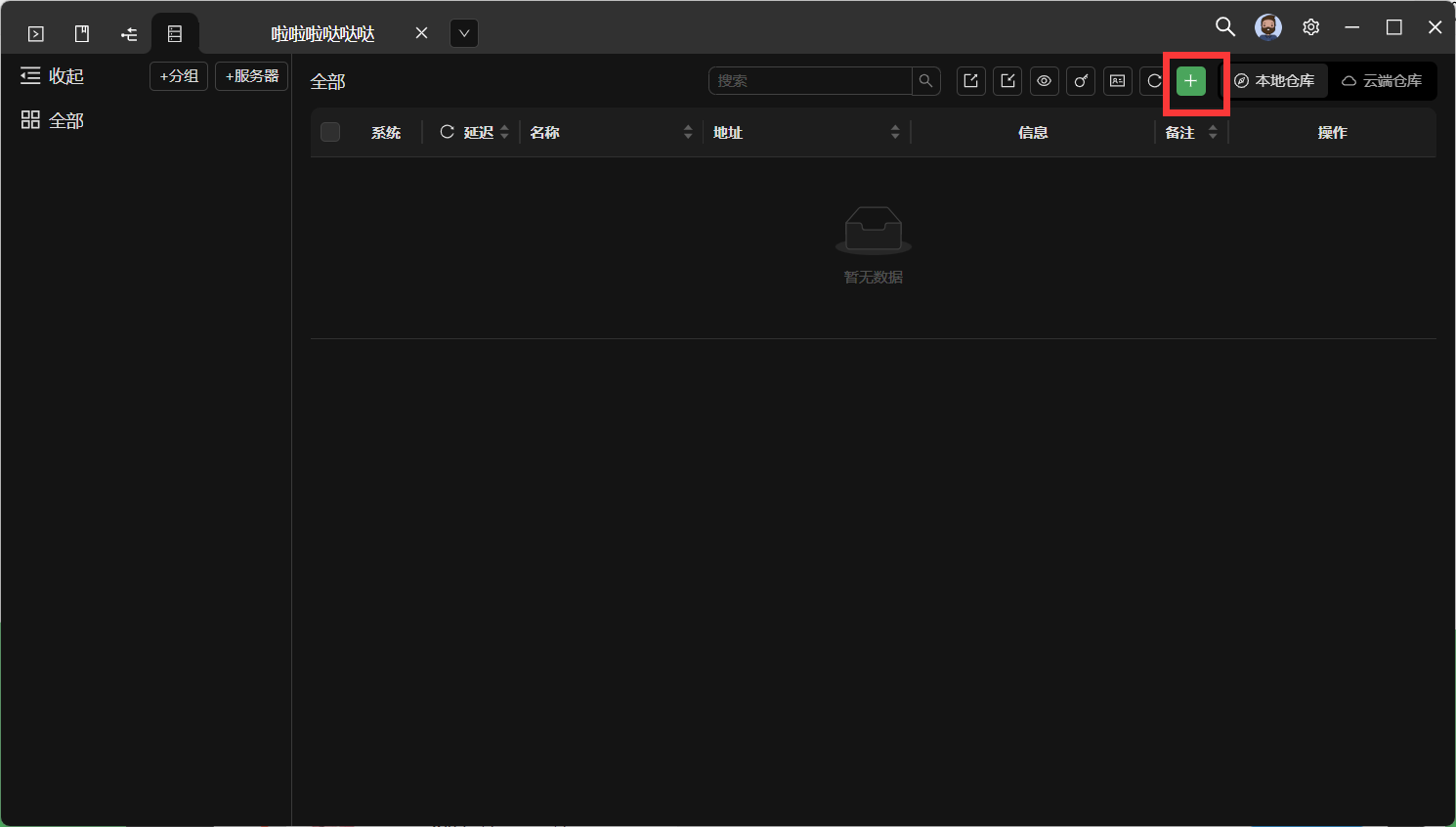Check the select-all checkbox in table header
This screenshot has height=827, width=1456.
(330, 132)
